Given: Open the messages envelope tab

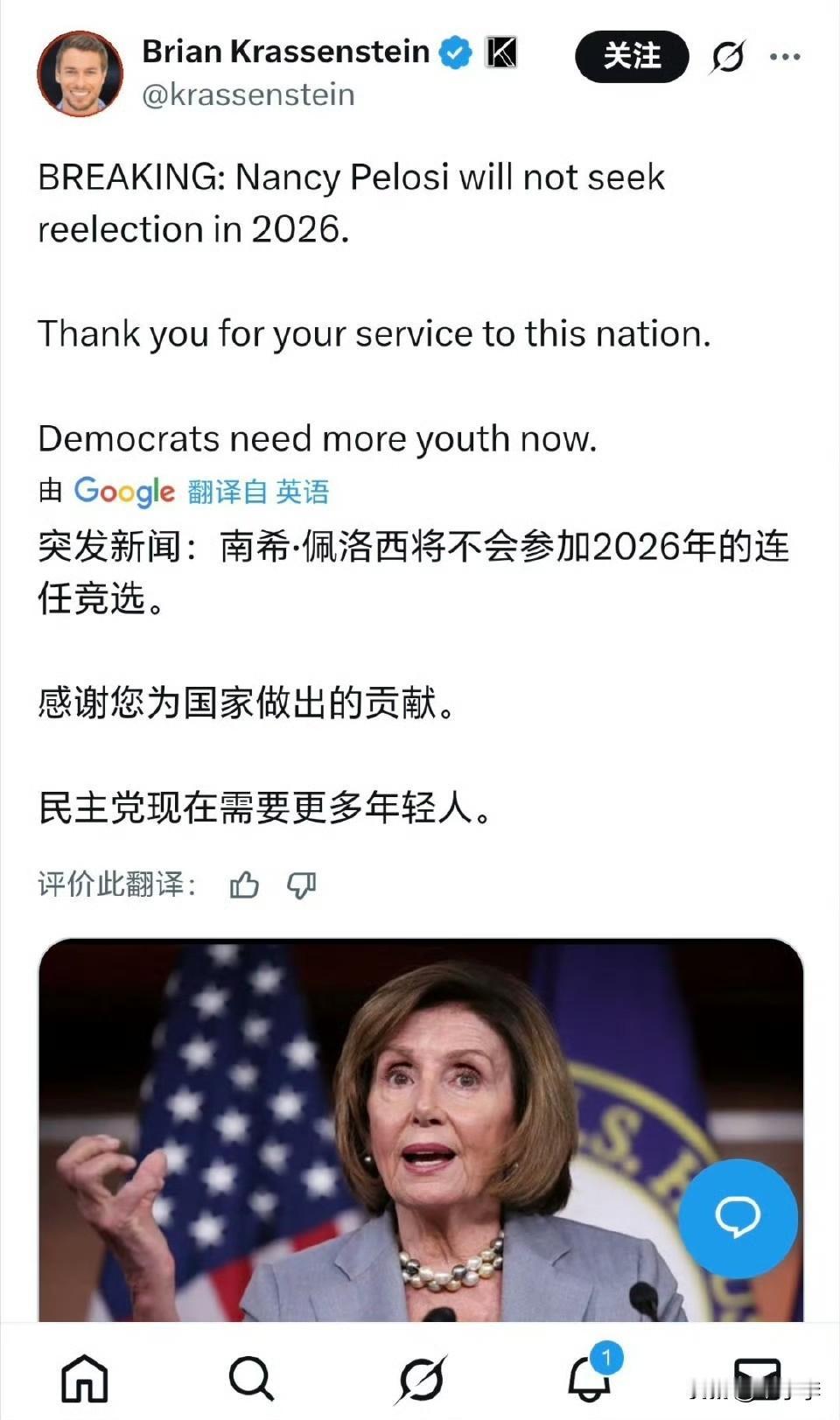Looking at the screenshot, I should point(758,1378).
